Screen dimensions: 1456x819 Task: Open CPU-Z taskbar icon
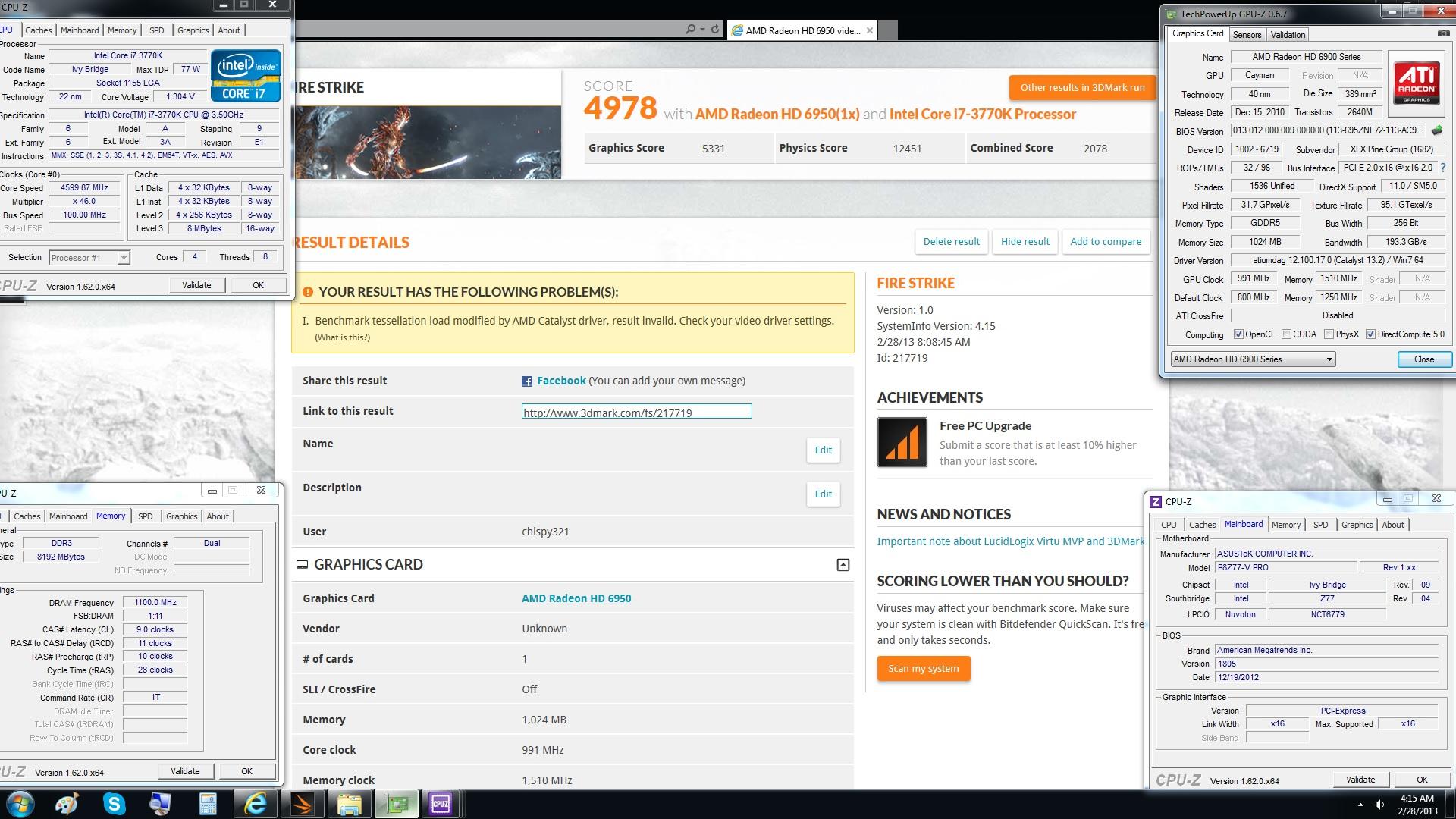click(x=441, y=804)
